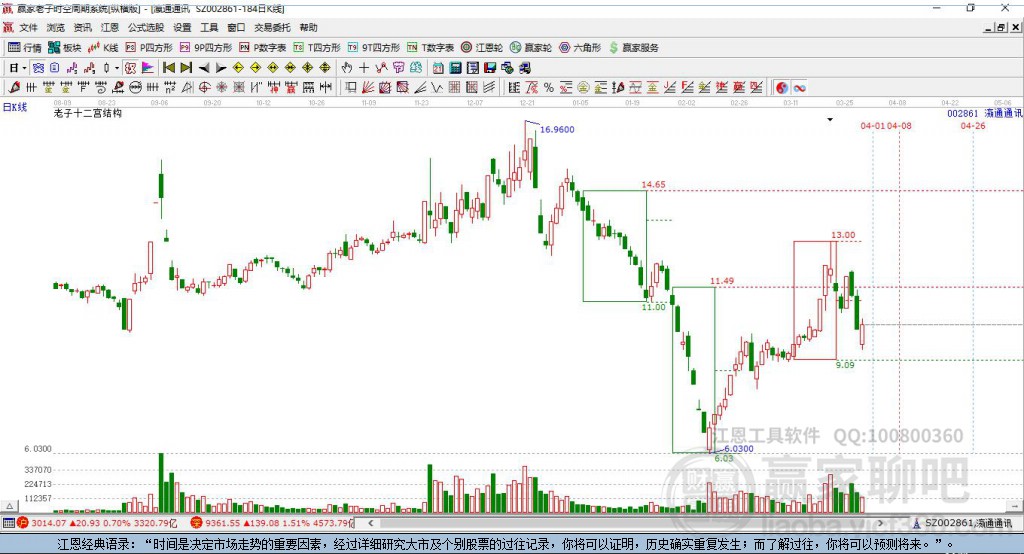
Task: Select the zigzag wave line tool
Action: pyautogui.click(x=437, y=88)
